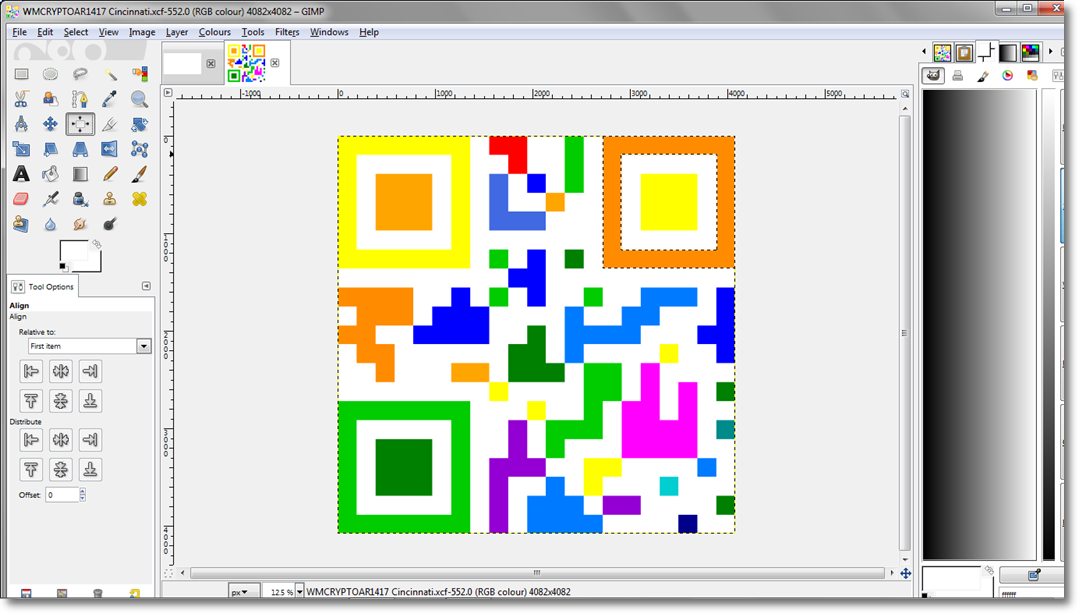This screenshot has height=615, width=1080.
Task: Distribute tops of targets
Action: 31,470
